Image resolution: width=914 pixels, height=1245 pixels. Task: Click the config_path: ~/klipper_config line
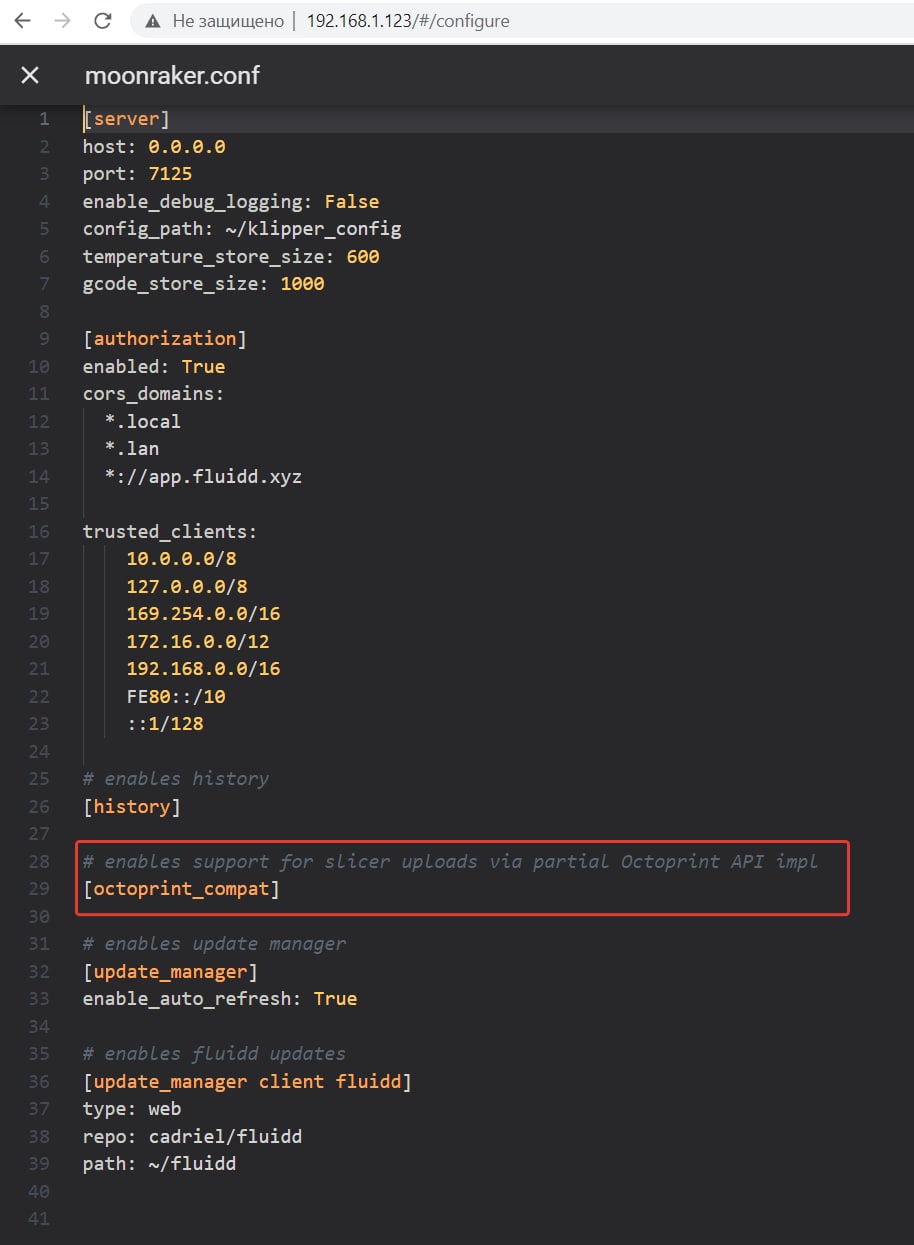coord(242,228)
